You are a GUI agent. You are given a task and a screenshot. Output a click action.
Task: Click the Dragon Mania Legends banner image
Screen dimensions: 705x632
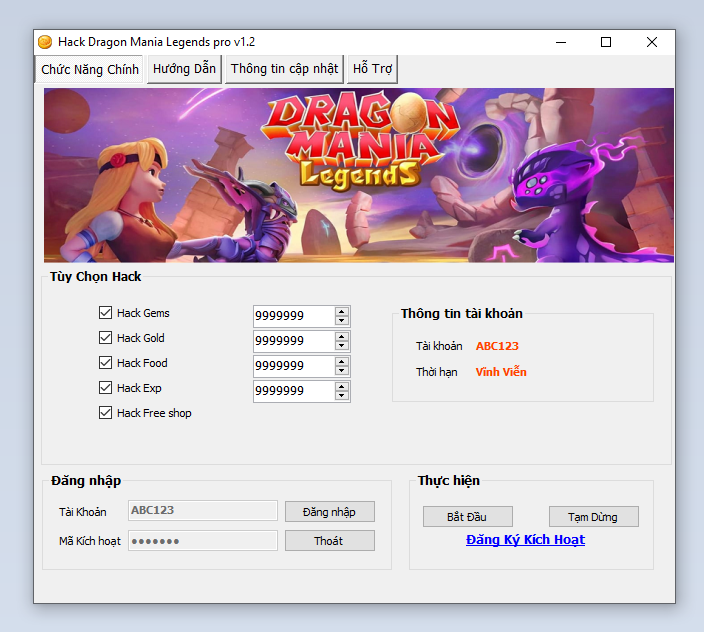358,175
